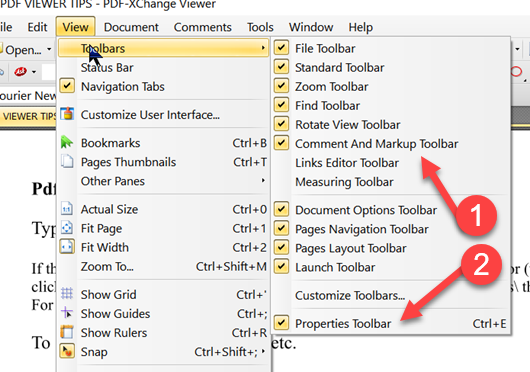
Task: Click the Show Guides icon
Action: click(x=67, y=313)
